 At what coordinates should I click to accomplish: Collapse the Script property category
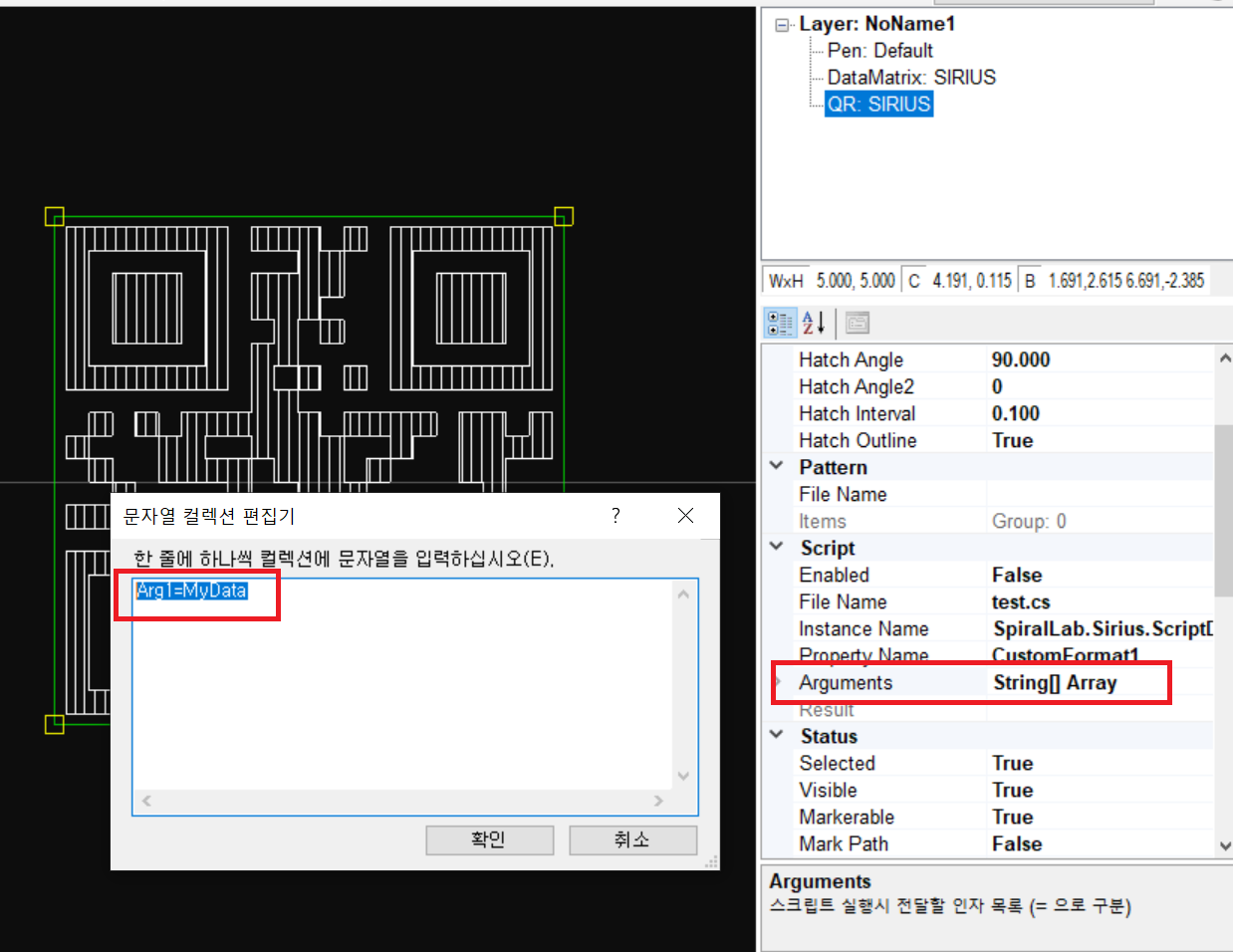point(777,547)
